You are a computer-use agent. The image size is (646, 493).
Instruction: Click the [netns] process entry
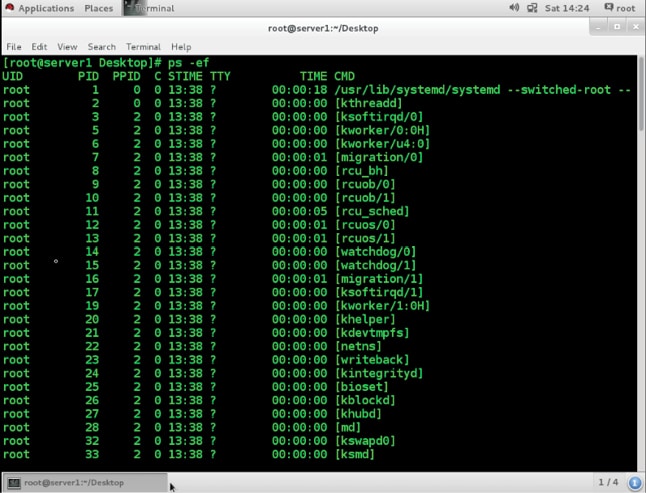click(358, 346)
